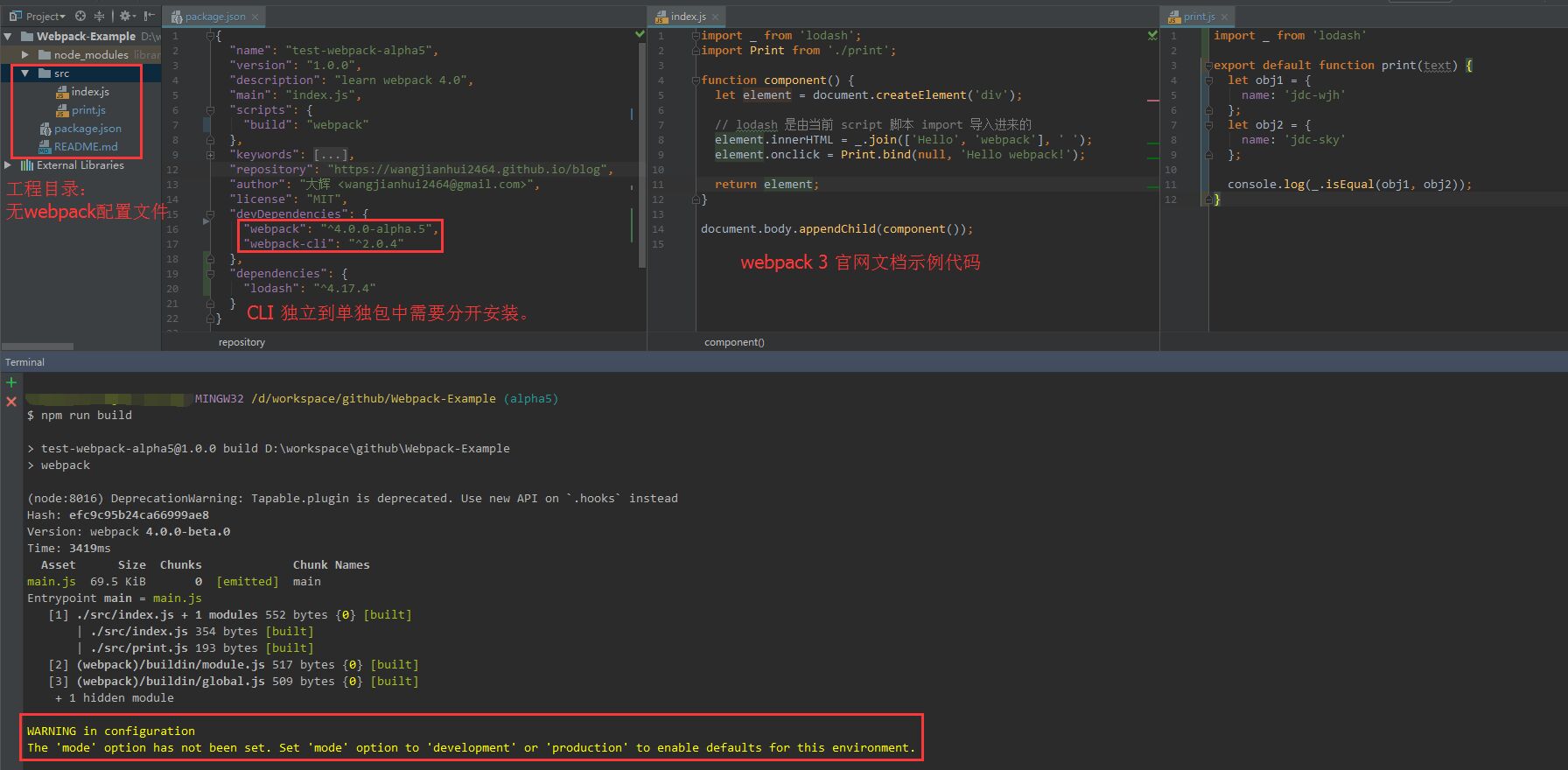Open the Project view type dropdown
1568x770 pixels.
pos(38,16)
